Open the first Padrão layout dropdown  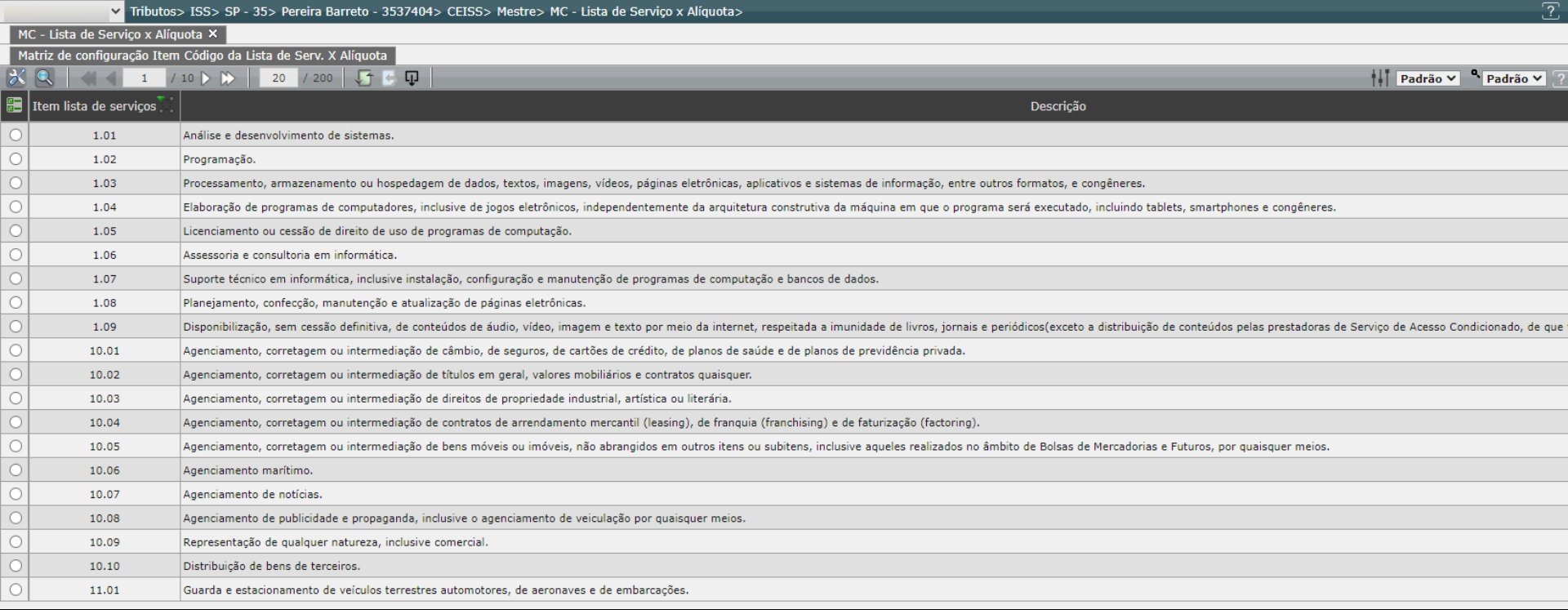(x=1428, y=78)
